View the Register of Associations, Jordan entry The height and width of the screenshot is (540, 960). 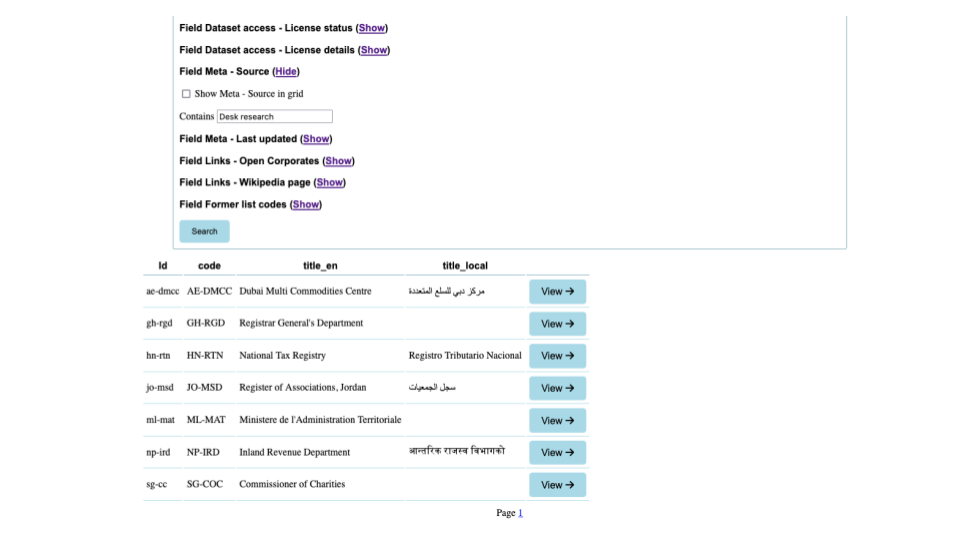[x=557, y=388]
